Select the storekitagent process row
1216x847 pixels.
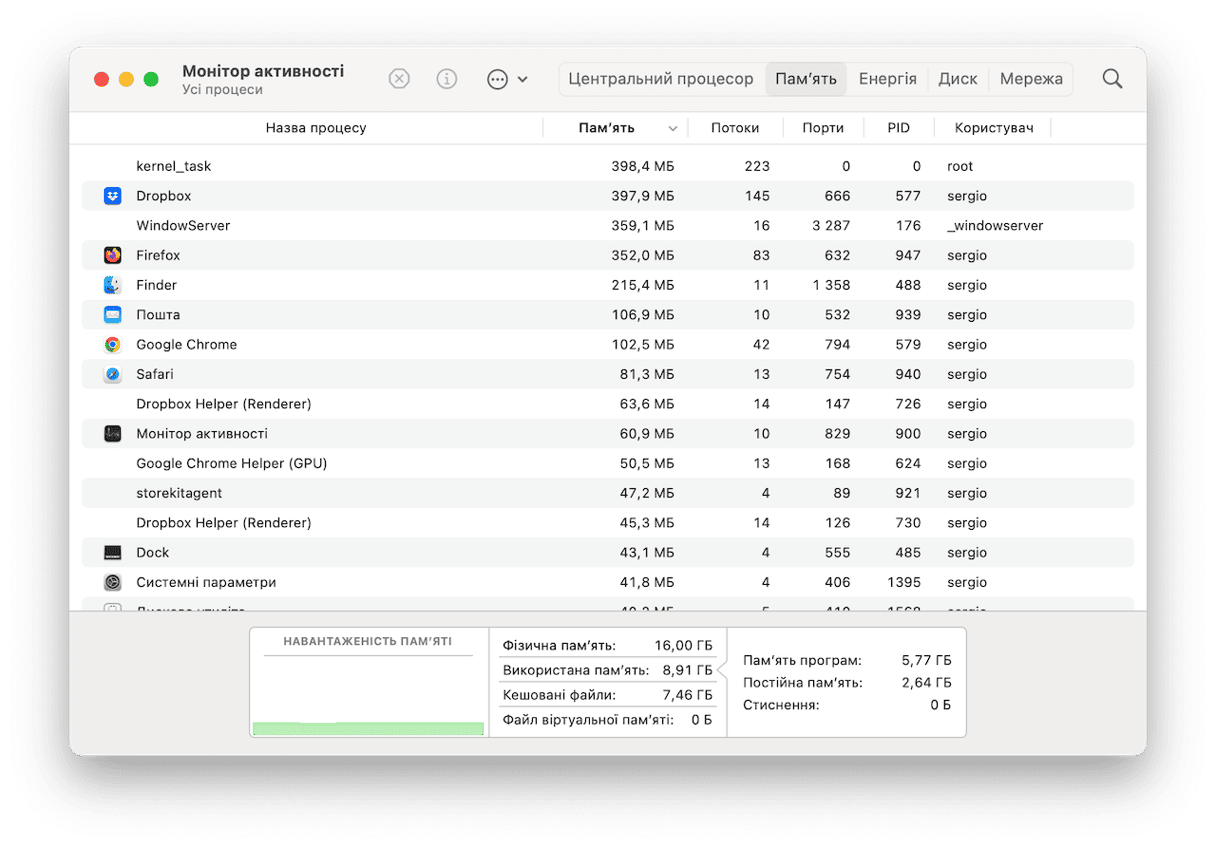pyautogui.click(x=607, y=493)
